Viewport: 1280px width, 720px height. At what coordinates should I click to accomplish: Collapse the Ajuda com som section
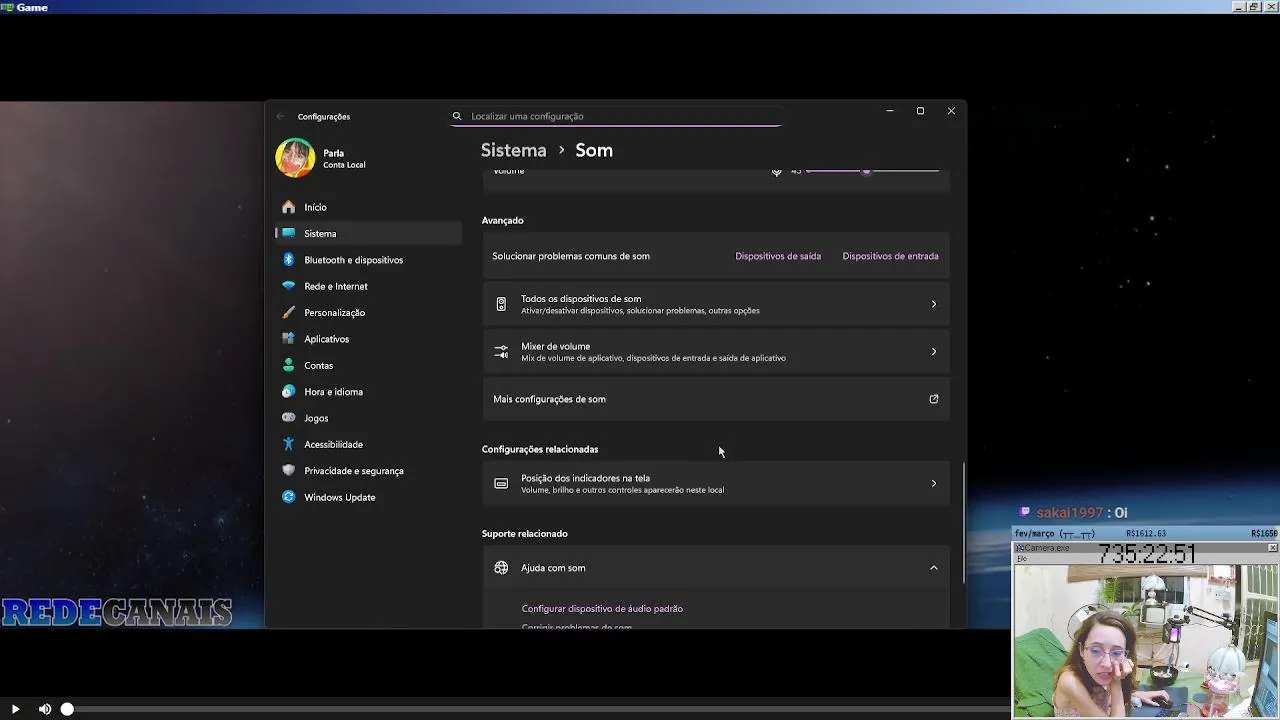pos(934,568)
